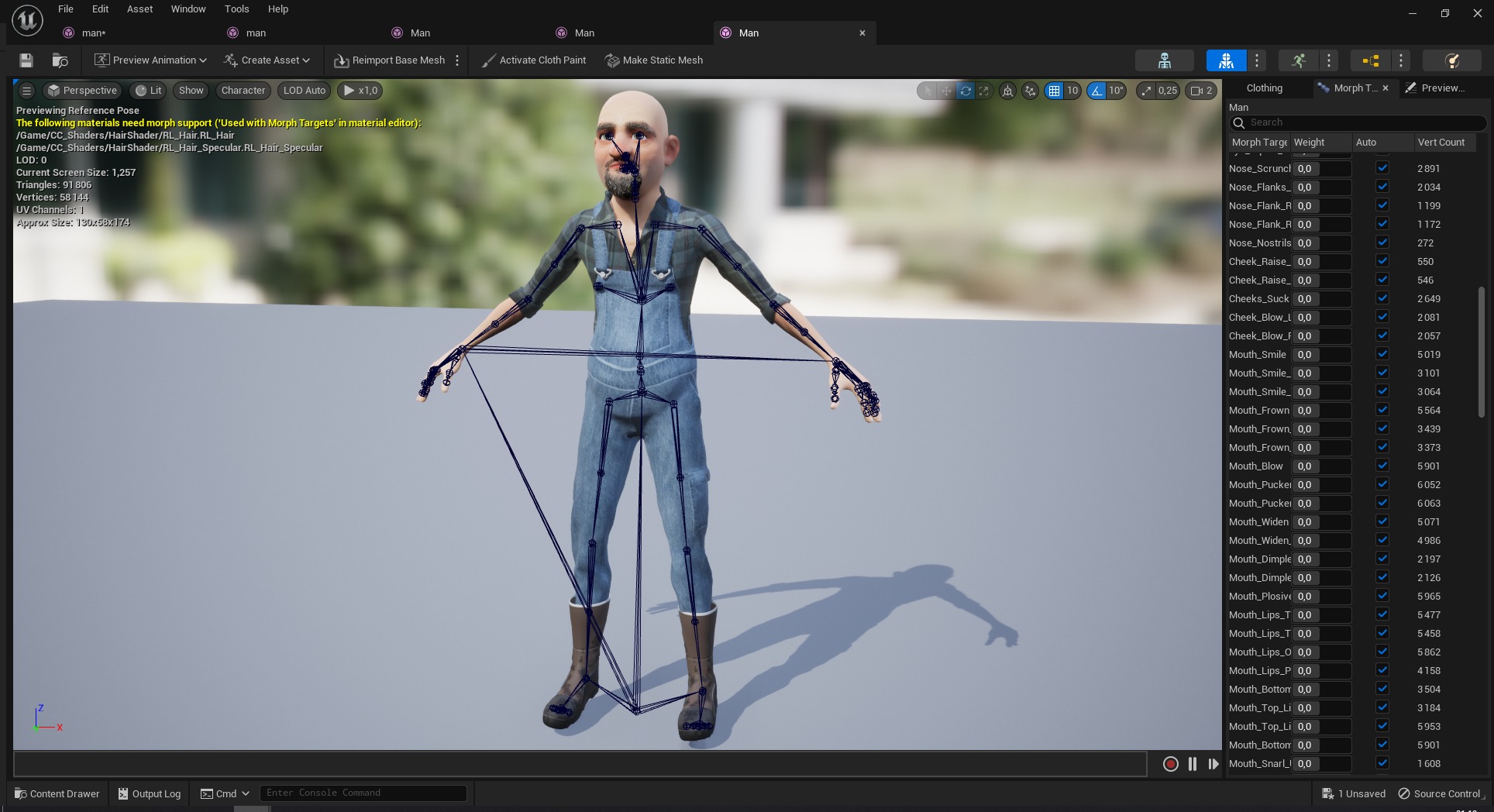
Task: Activate the Scale mode gizmo icon
Action: tap(984, 91)
